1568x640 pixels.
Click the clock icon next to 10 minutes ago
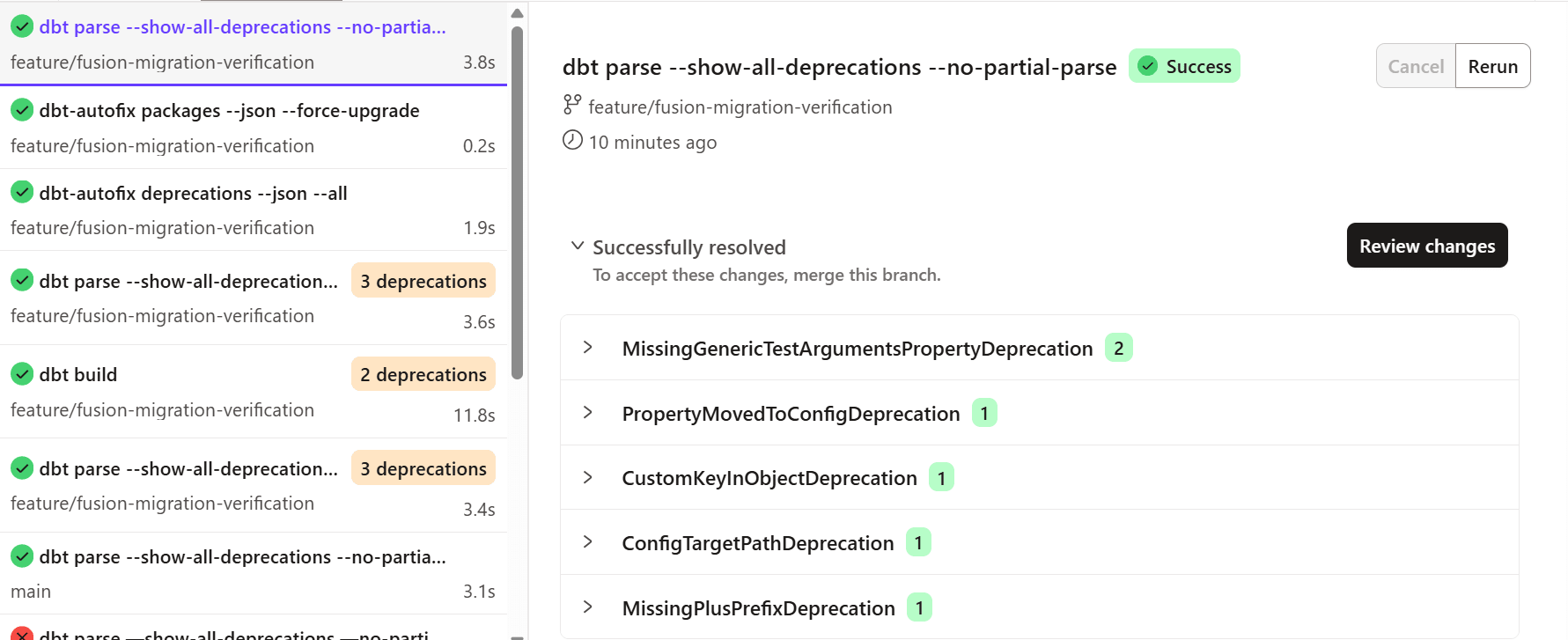click(572, 141)
